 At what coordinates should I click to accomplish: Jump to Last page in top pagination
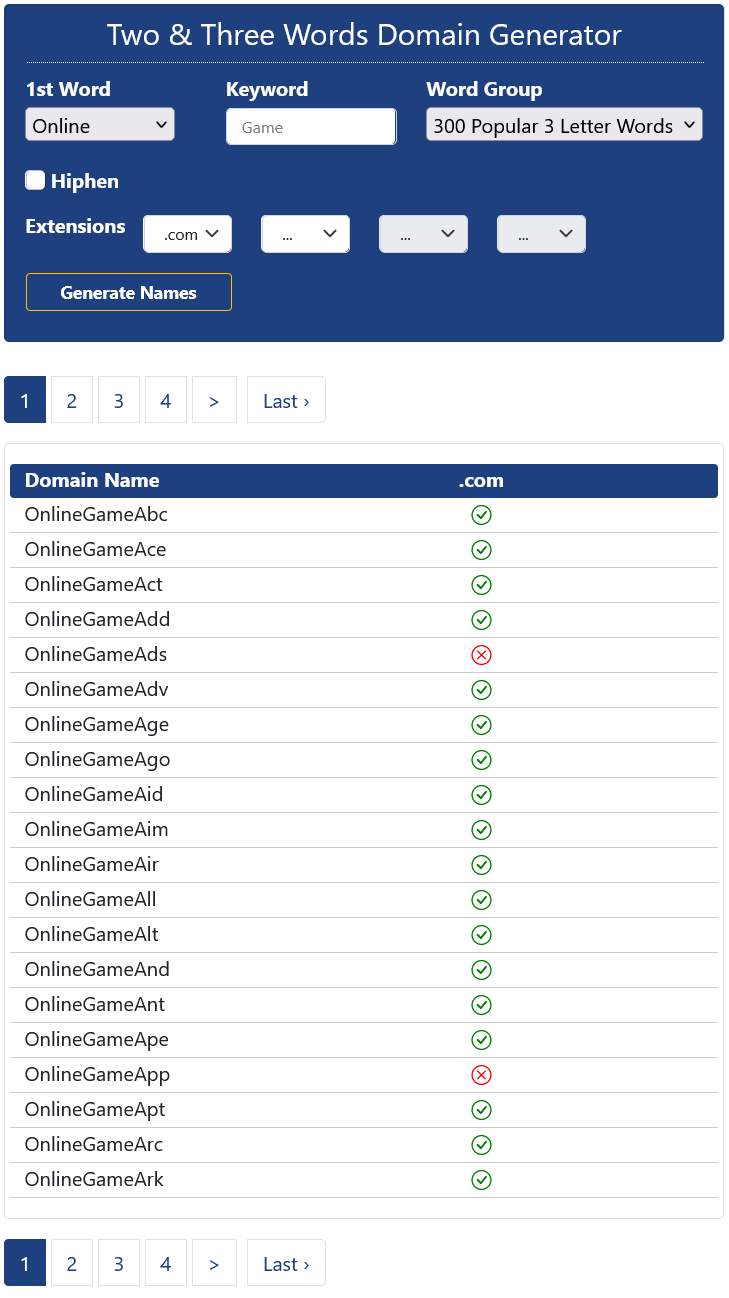(286, 400)
